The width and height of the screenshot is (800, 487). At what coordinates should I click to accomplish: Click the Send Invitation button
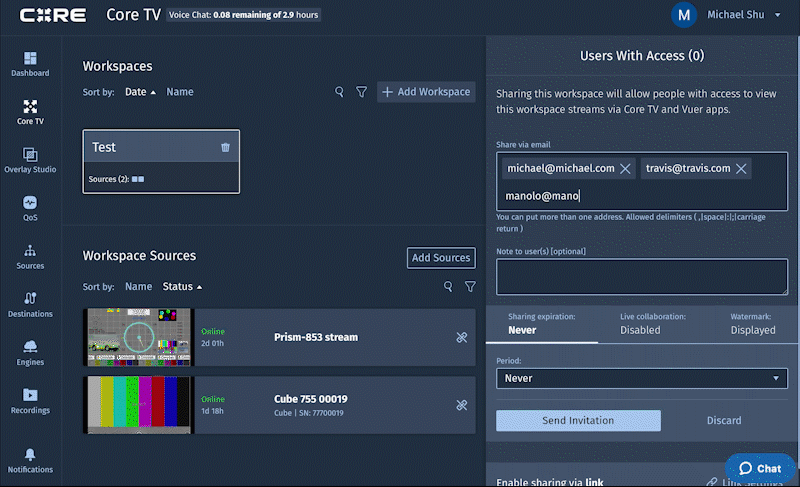coord(578,421)
